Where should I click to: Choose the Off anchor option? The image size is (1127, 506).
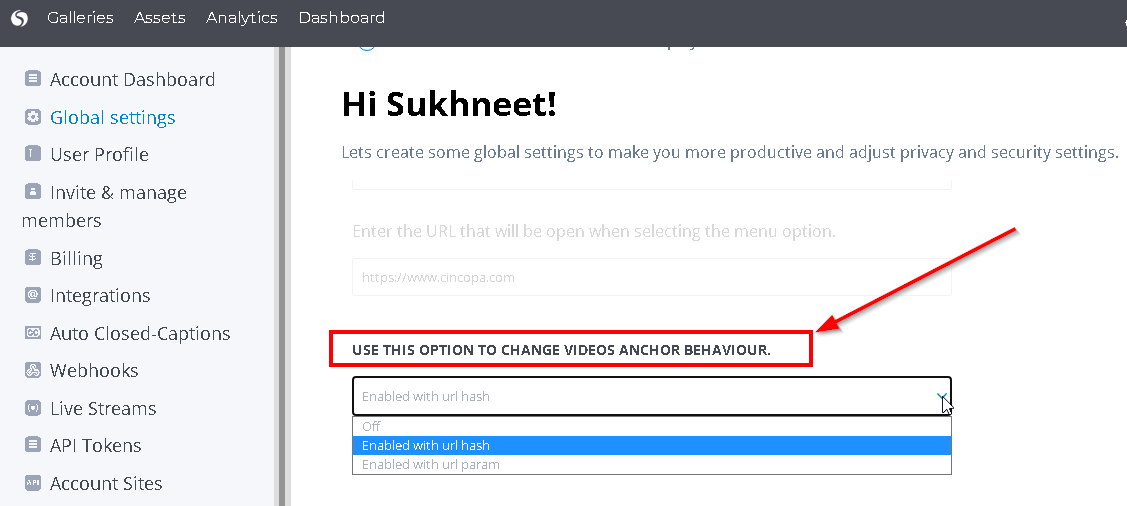[x=652, y=426]
